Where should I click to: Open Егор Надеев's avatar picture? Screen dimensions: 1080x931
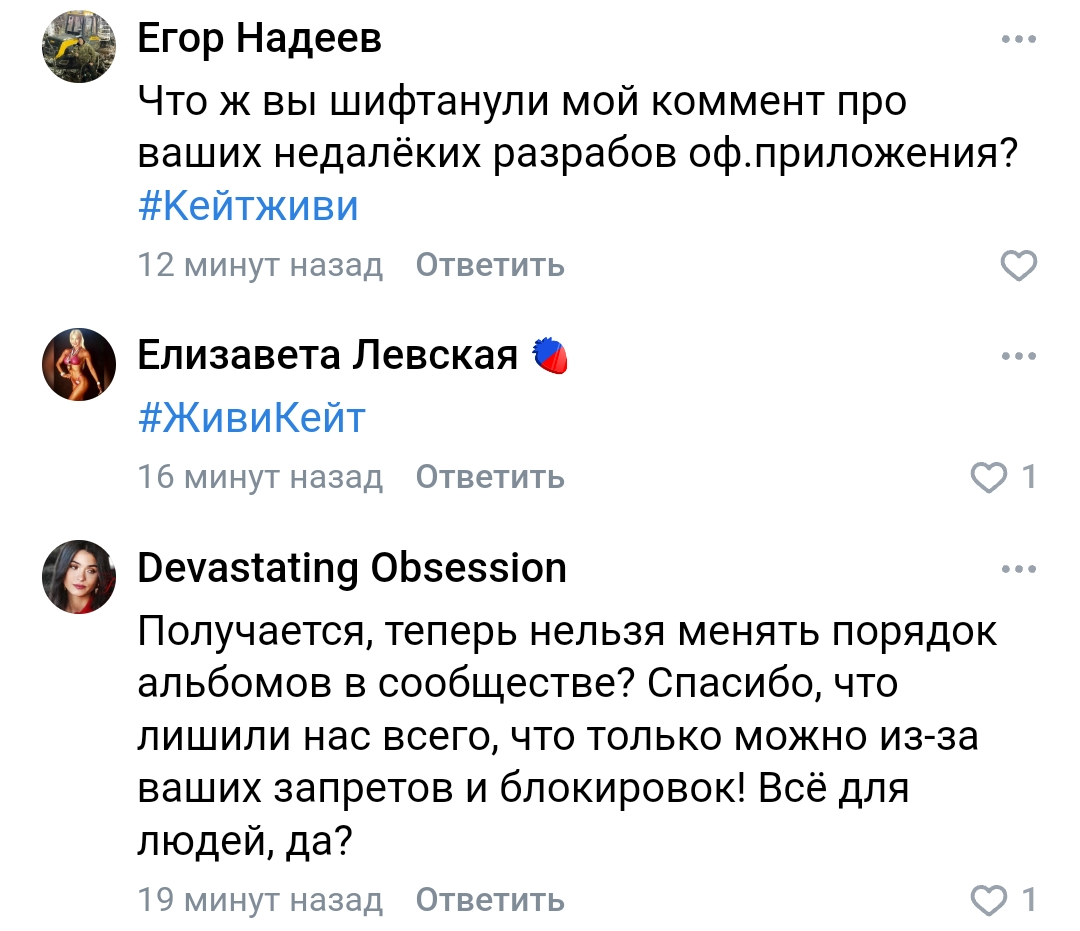(79, 47)
